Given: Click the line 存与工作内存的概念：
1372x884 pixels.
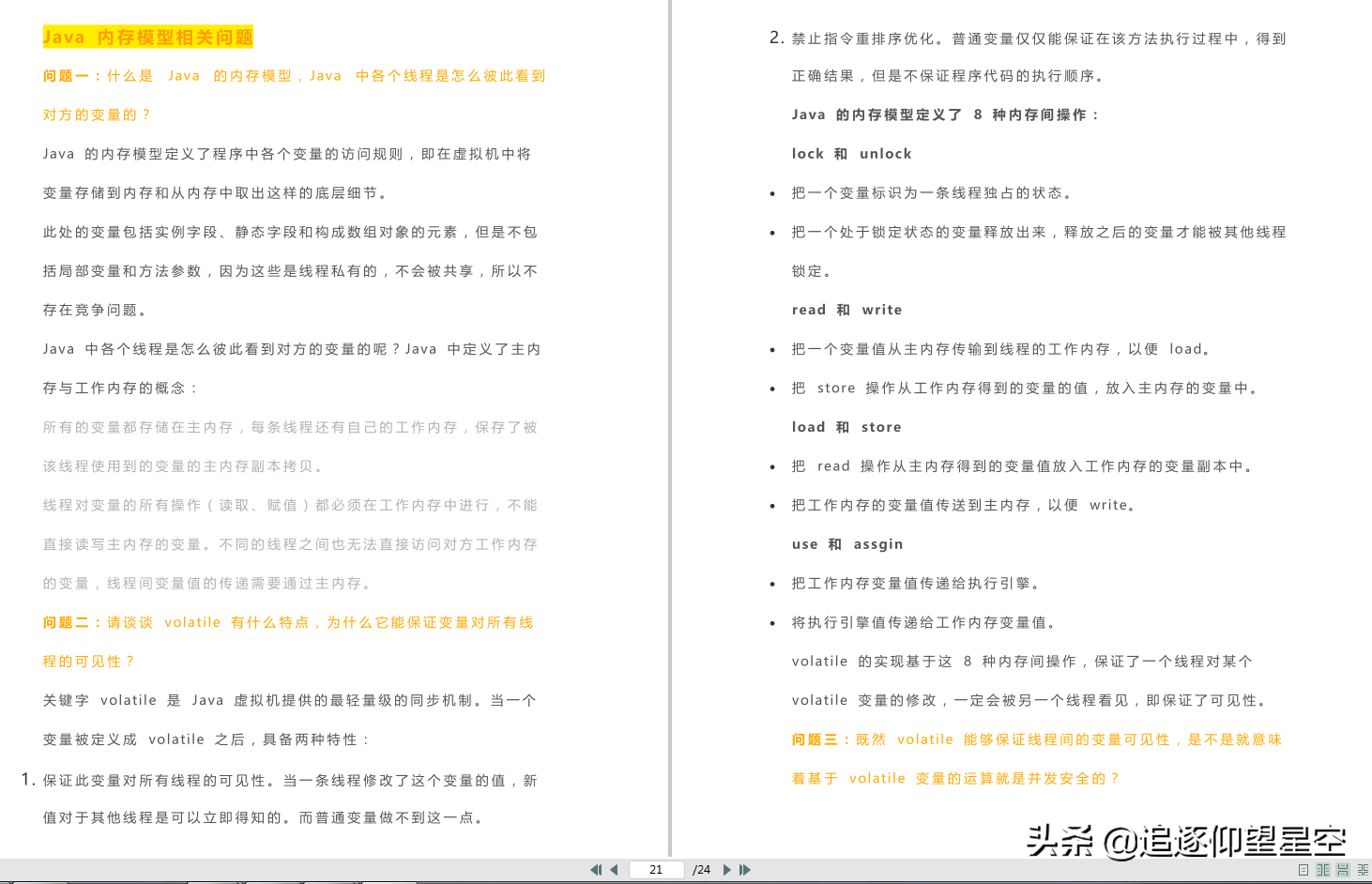Looking at the screenshot, I should pyautogui.click(x=120, y=388).
